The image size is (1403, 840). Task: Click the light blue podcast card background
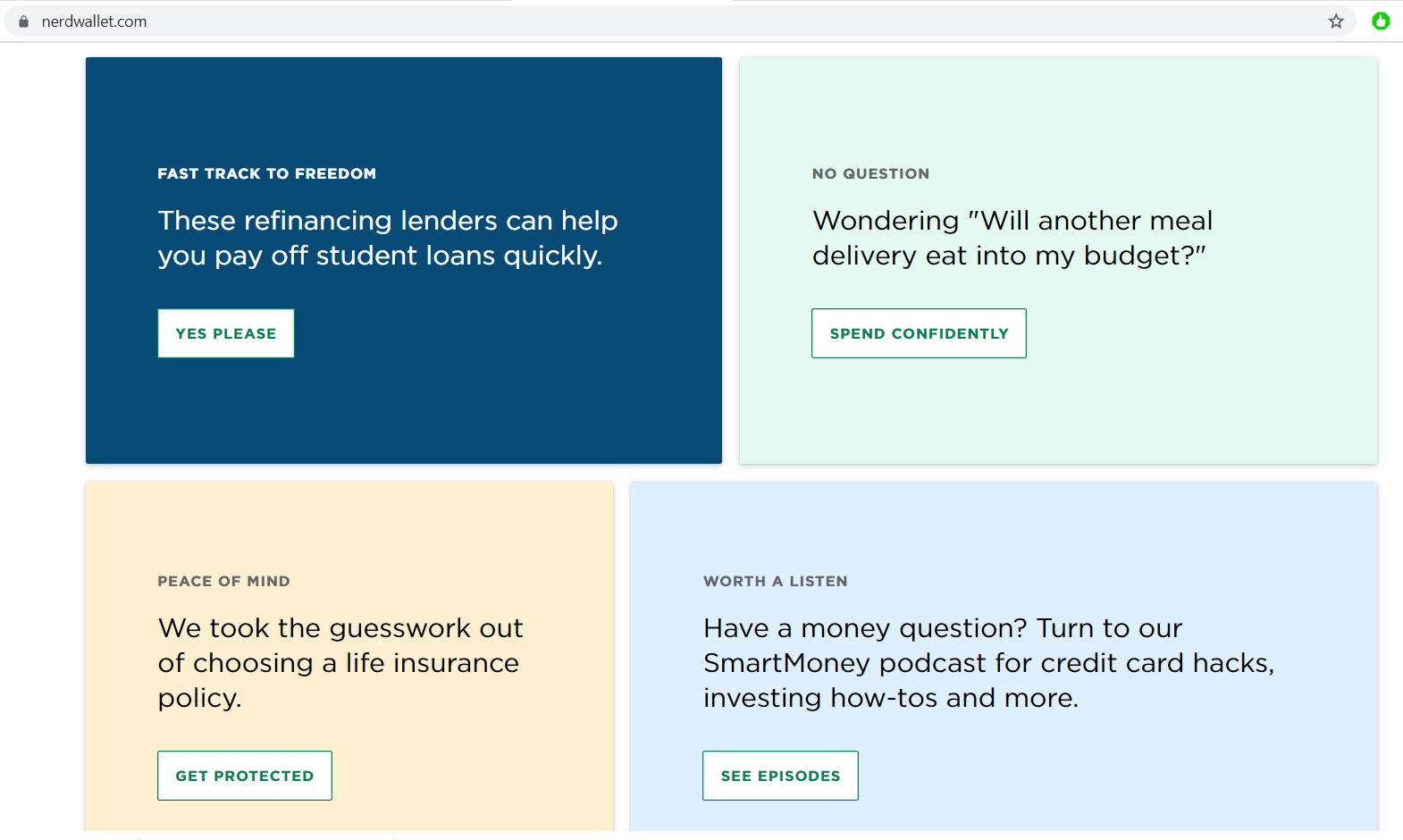pyautogui.click(x=1004, y=527)
